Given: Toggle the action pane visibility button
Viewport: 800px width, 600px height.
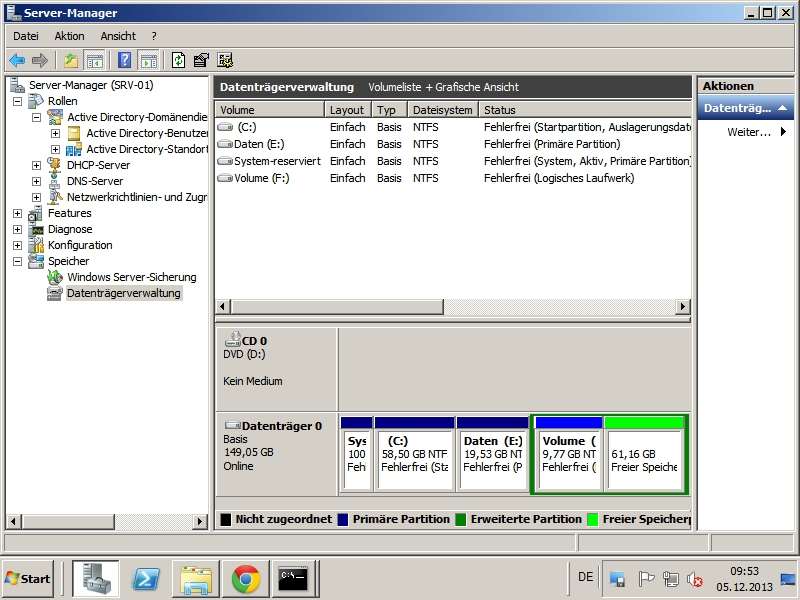Looking at the screenshot, I should click(149, 60).
